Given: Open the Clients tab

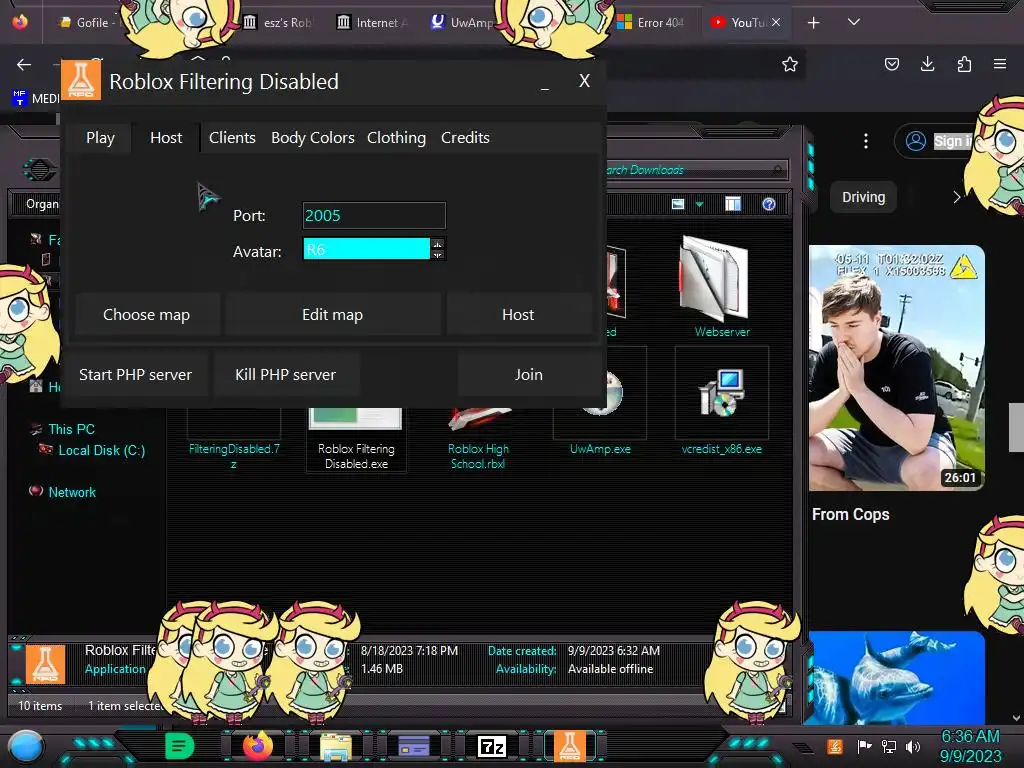Looking at the screenshot, I should pyautogui.click(x=232, y=138).
